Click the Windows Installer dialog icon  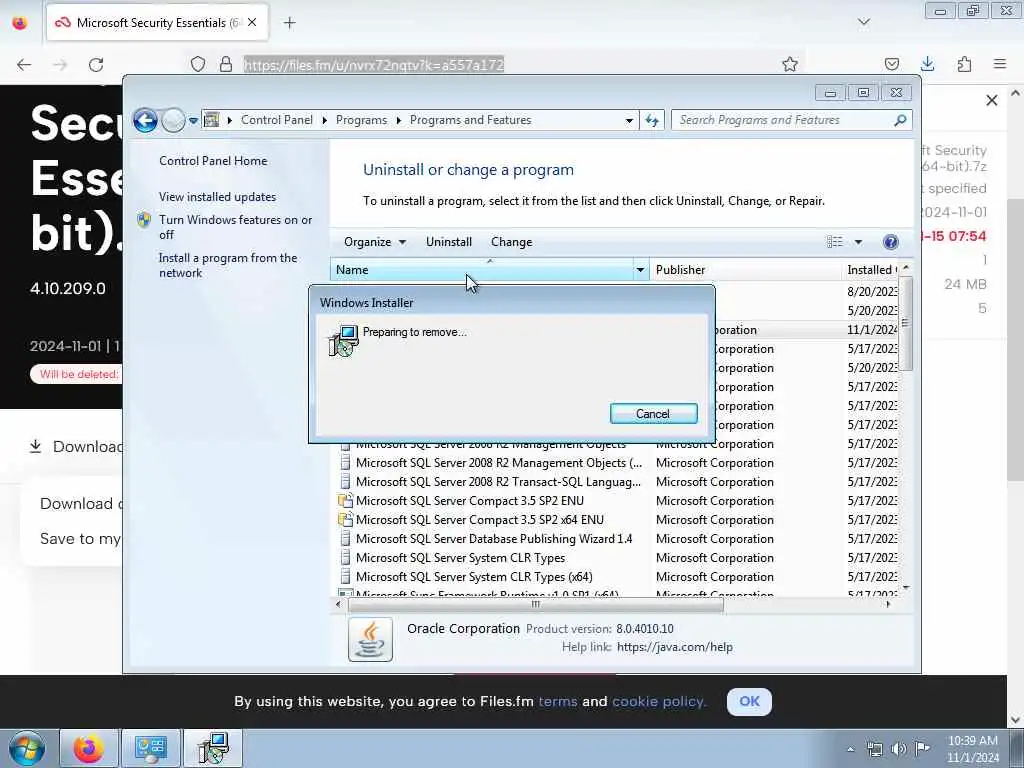(x=343, y=340)
